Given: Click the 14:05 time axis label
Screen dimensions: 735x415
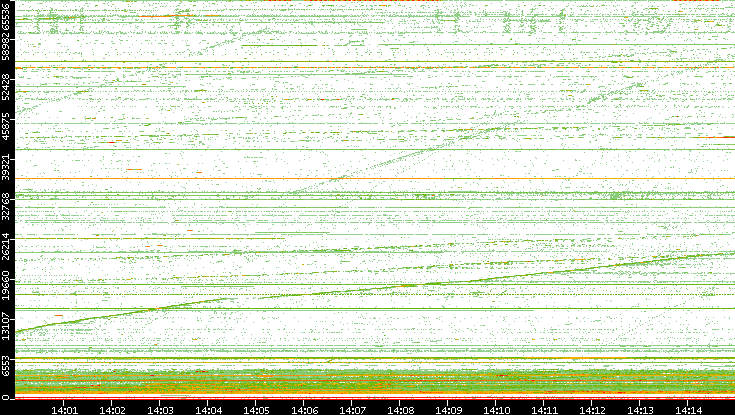Looking at the screenshot, I should (x=255, y=411).
